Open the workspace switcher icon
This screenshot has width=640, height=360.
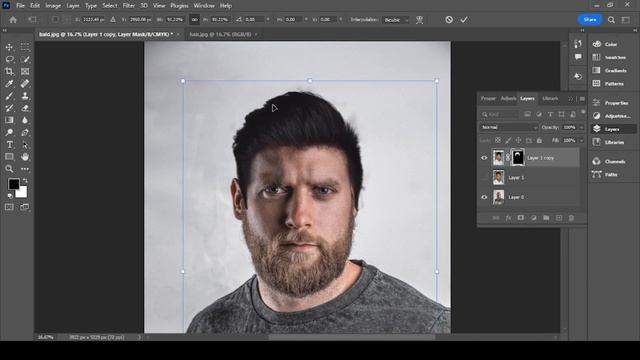[x=626, y=20]
